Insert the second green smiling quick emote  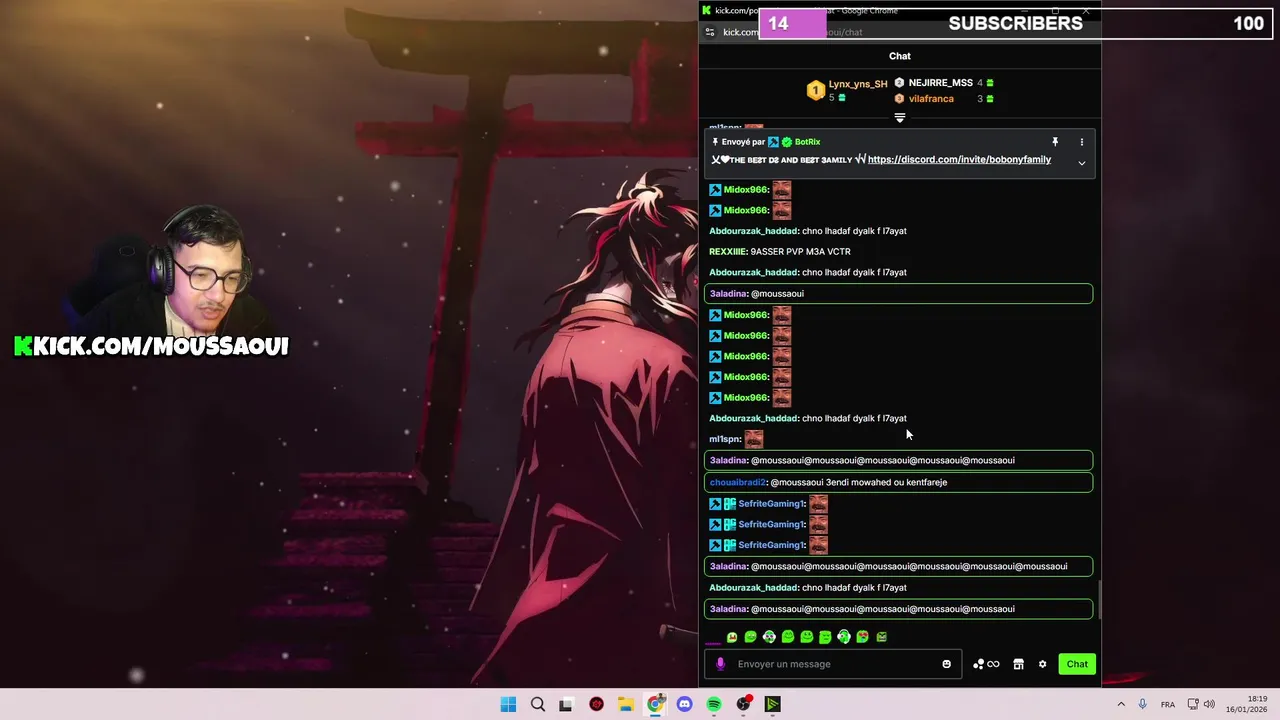pos(751,637)
